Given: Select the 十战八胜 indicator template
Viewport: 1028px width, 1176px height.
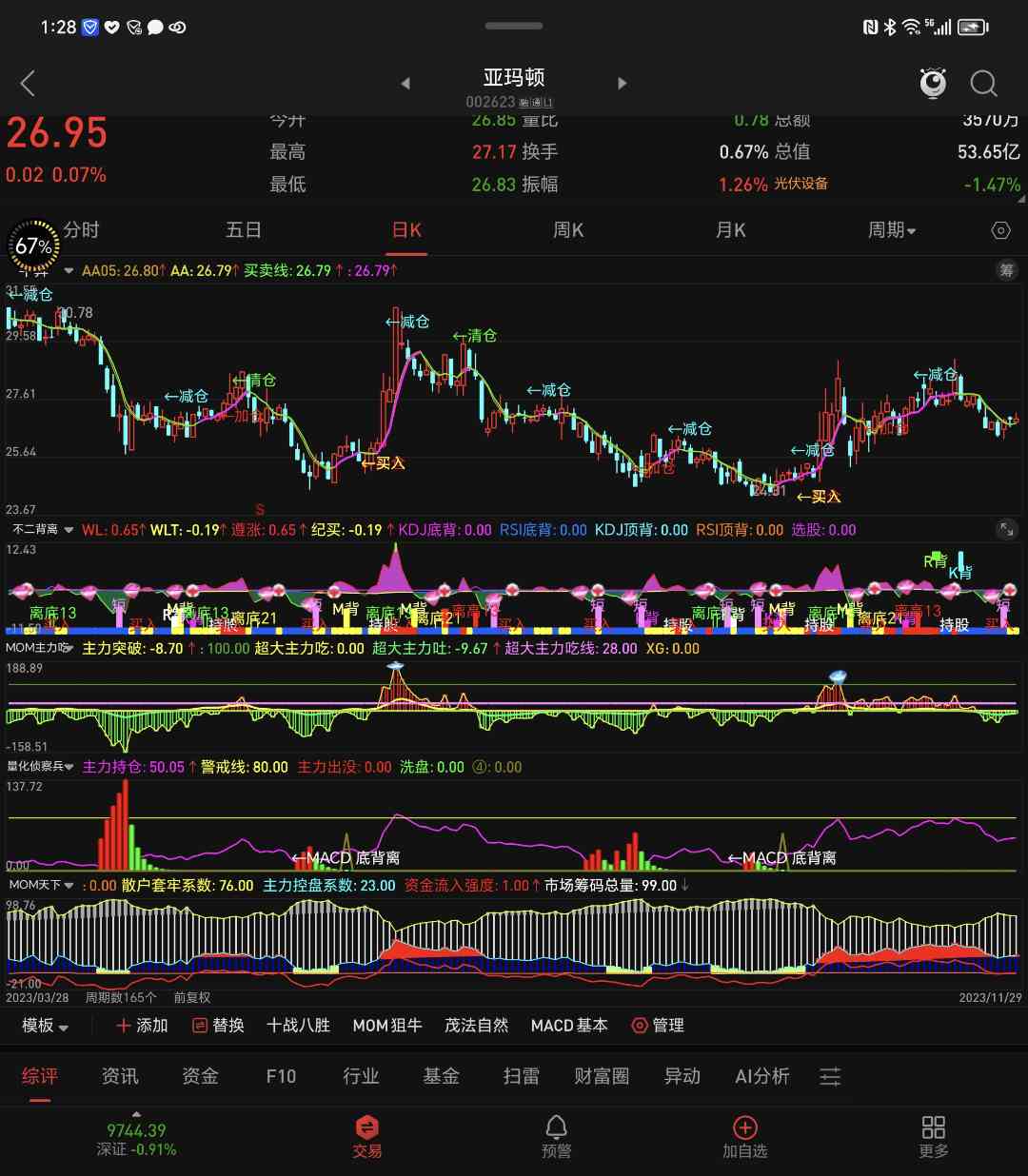Looking at the screenshot, I should tap(298, 1026).
